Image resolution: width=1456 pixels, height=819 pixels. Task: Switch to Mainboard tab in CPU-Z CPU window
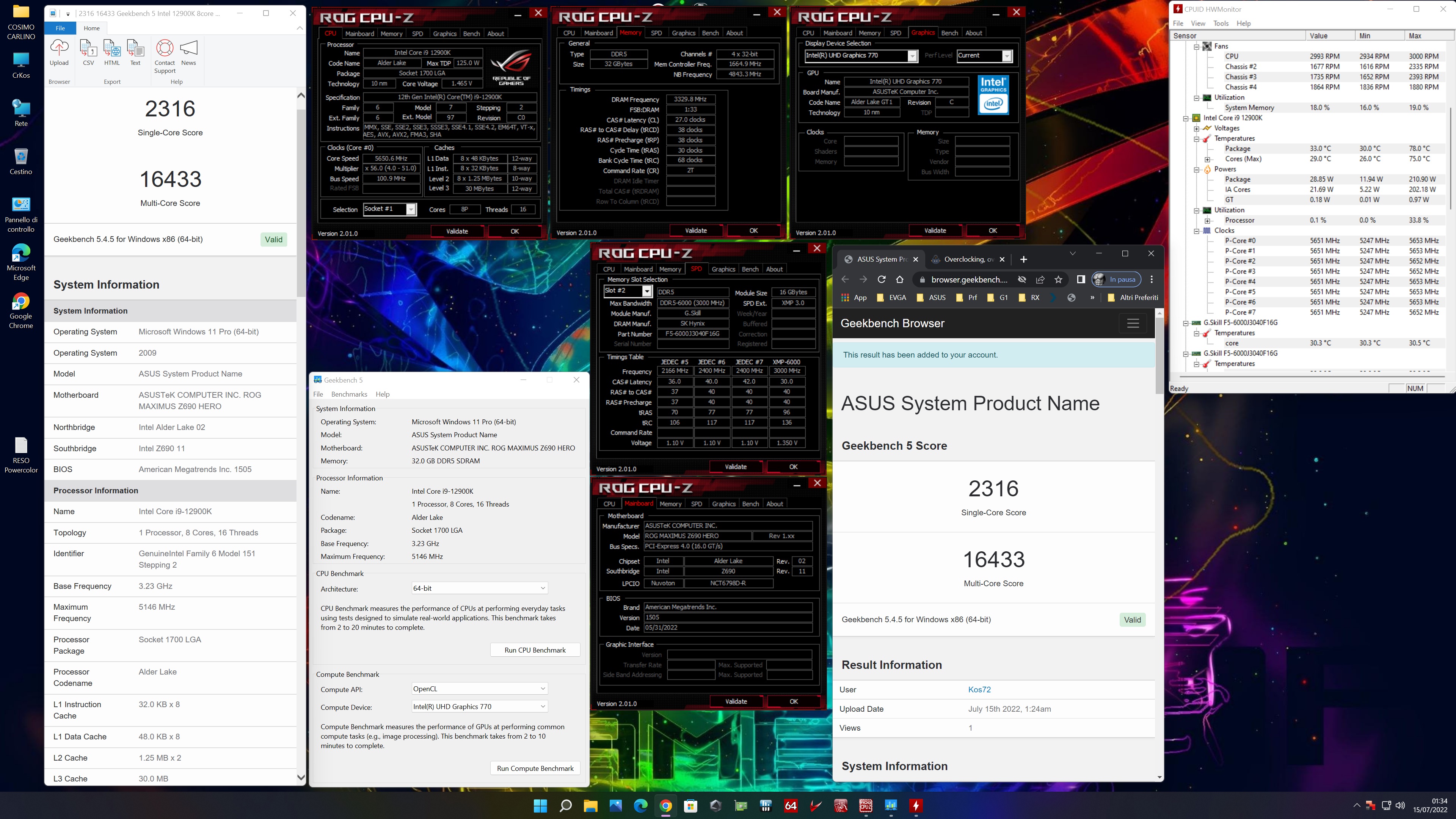point(359,33)
